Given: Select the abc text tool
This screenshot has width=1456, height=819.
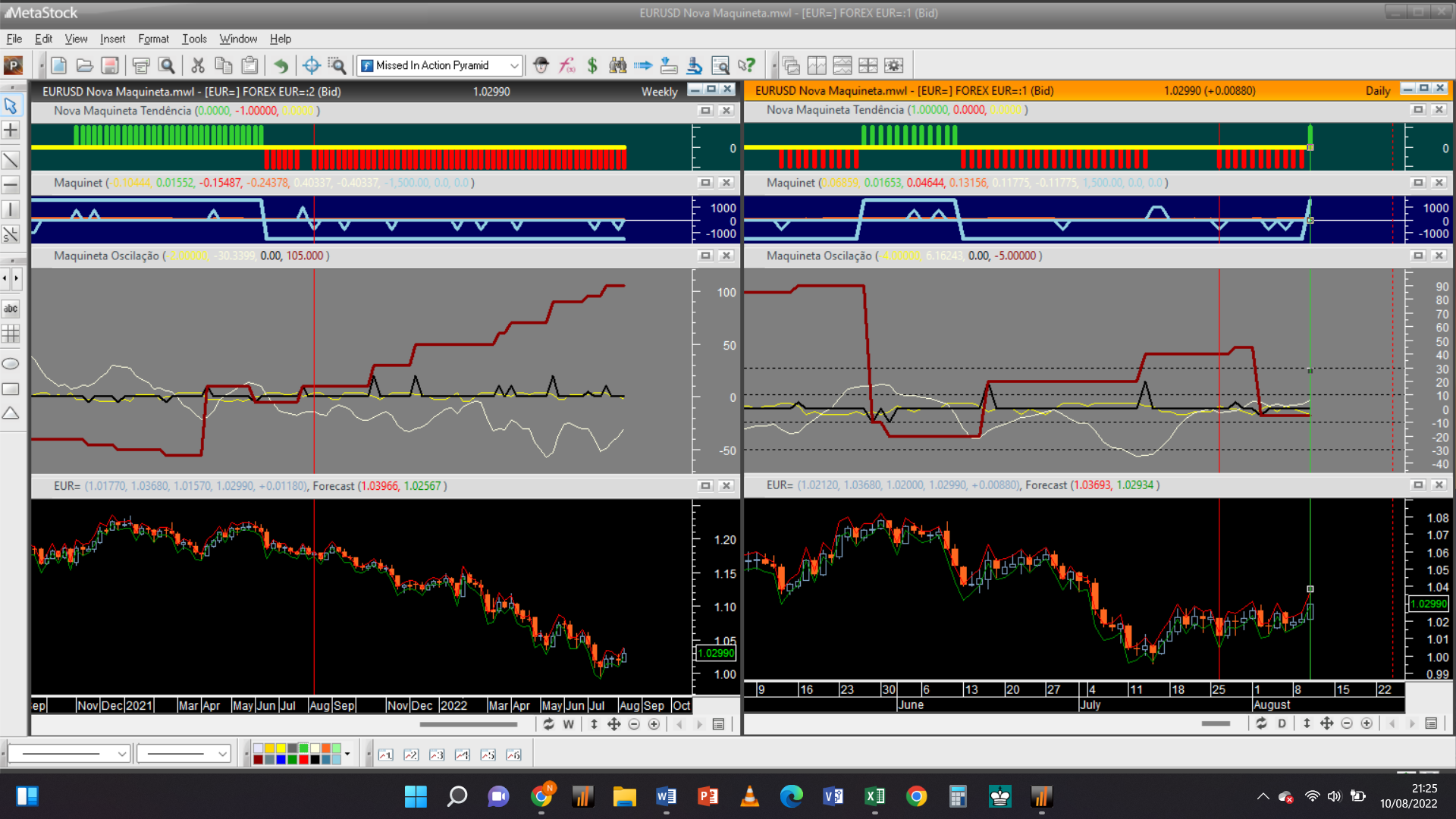Looking at the screenshot, I should [x=11, y=309].
